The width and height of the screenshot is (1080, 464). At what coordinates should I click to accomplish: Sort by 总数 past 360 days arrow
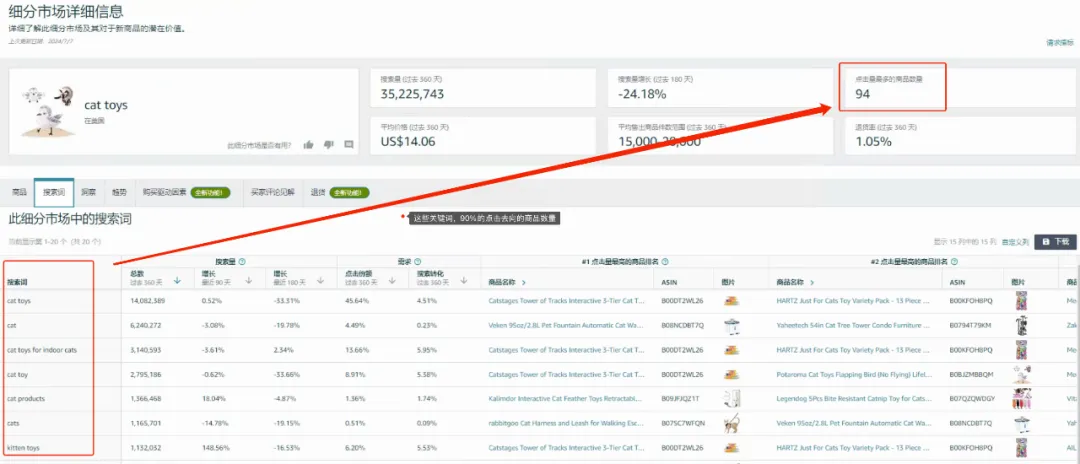(x=177, y=280)
